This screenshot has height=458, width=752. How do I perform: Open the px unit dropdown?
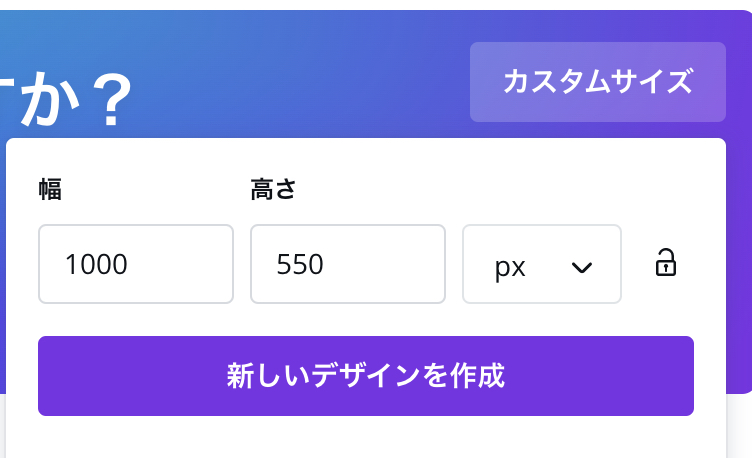point(541,264)
